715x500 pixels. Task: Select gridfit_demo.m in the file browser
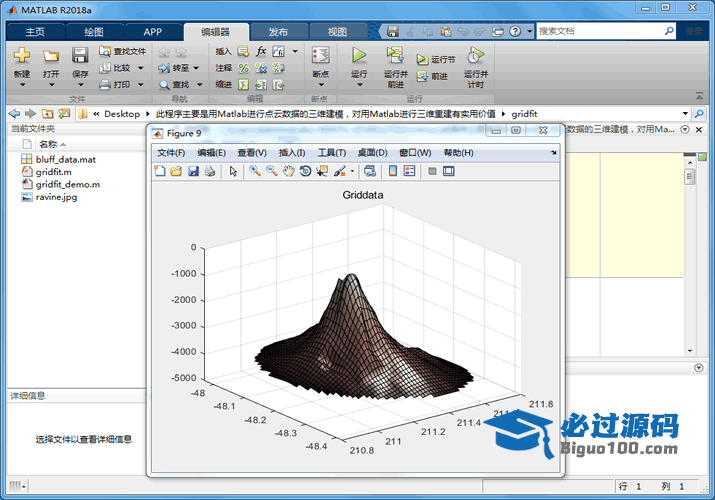point(67,184)
